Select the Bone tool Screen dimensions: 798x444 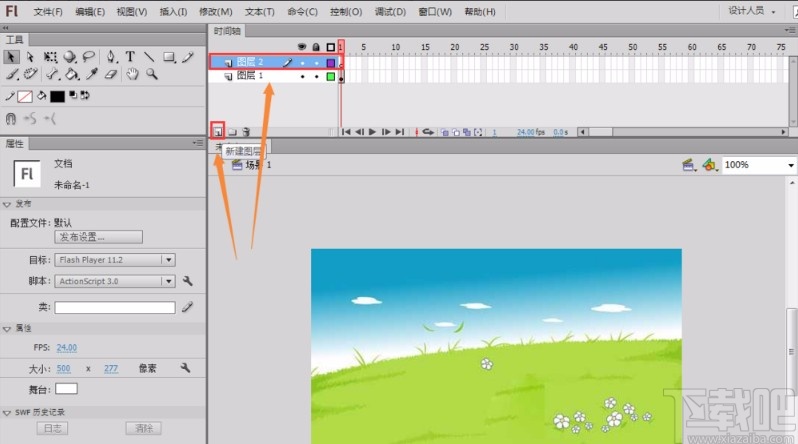point(52,74)
